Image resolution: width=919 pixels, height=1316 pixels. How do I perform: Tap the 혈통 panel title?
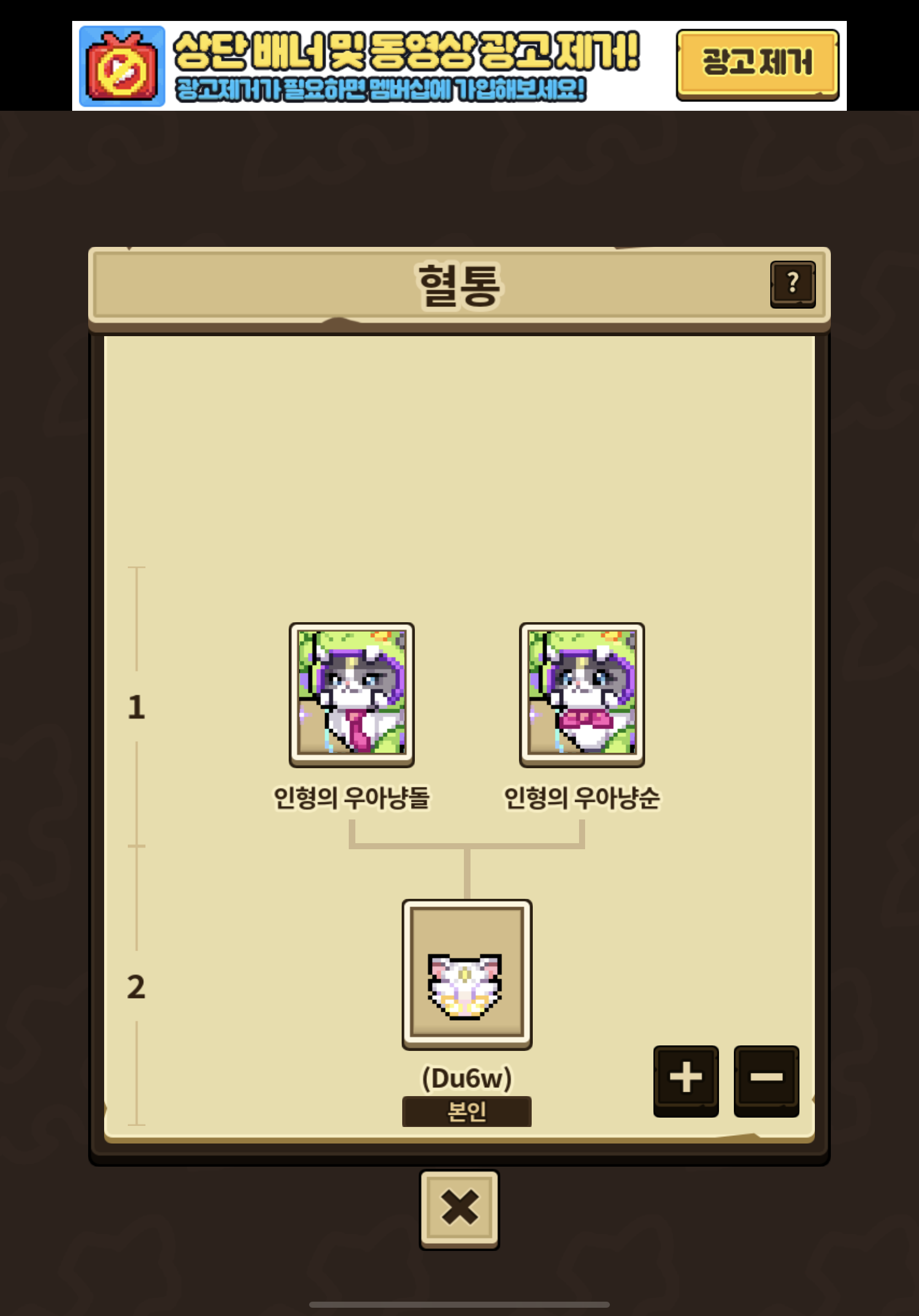pyautogui.click(x=459, y=285)
